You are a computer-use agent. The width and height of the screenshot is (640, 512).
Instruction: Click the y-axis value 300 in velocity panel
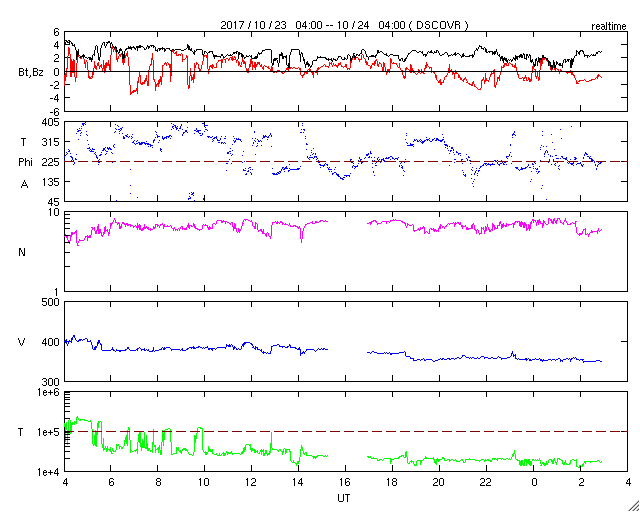(51, 382)
